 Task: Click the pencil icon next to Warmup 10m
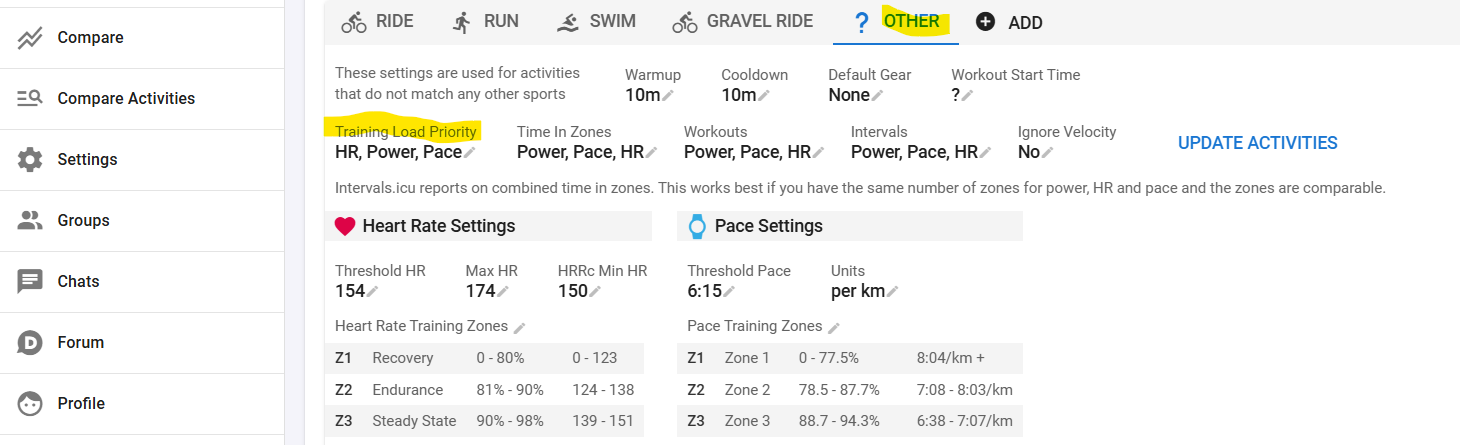(x=668, y=96)
